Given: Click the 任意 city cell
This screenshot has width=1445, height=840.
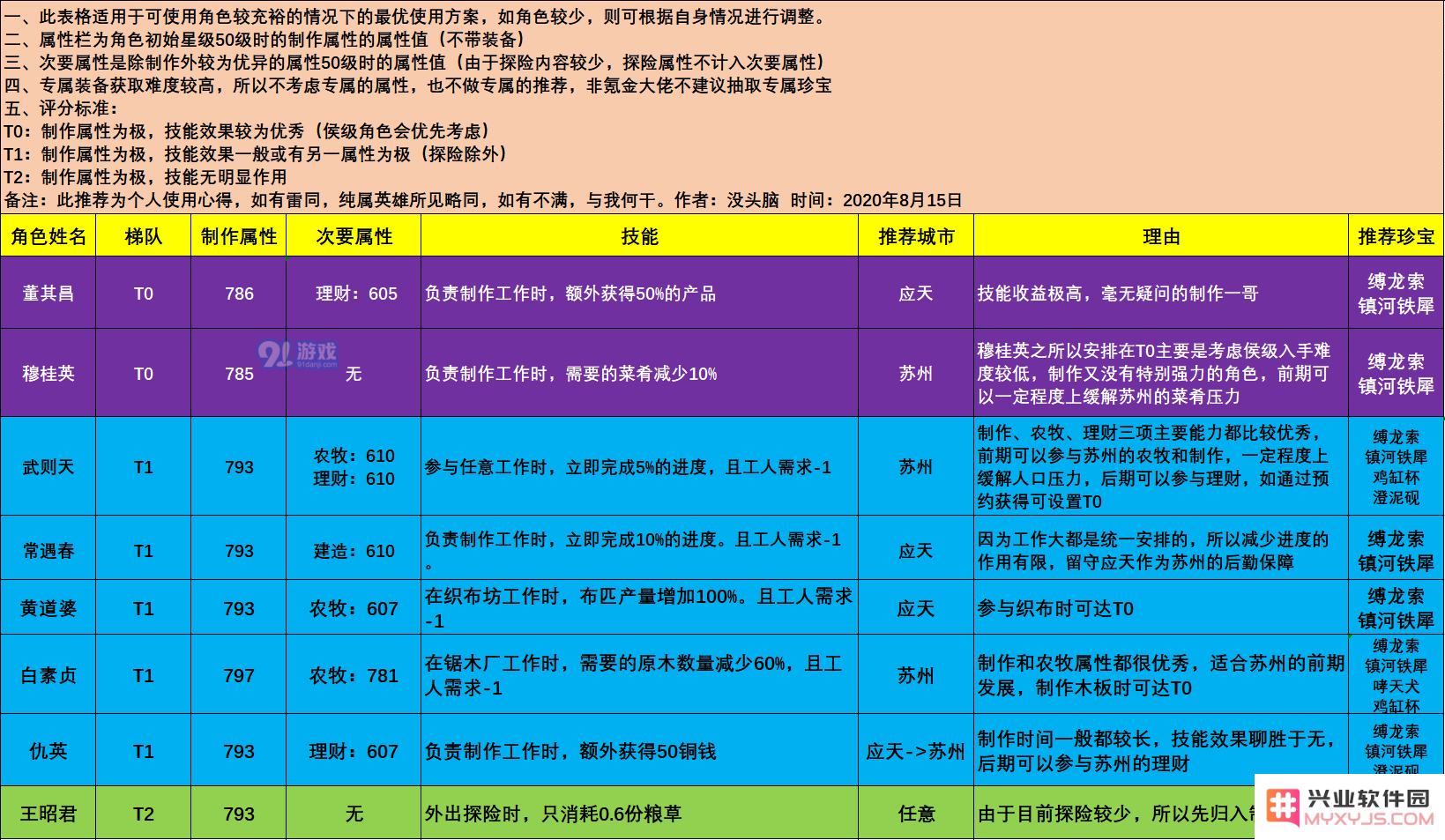Looking at the screenshot, I should (916, 814).
